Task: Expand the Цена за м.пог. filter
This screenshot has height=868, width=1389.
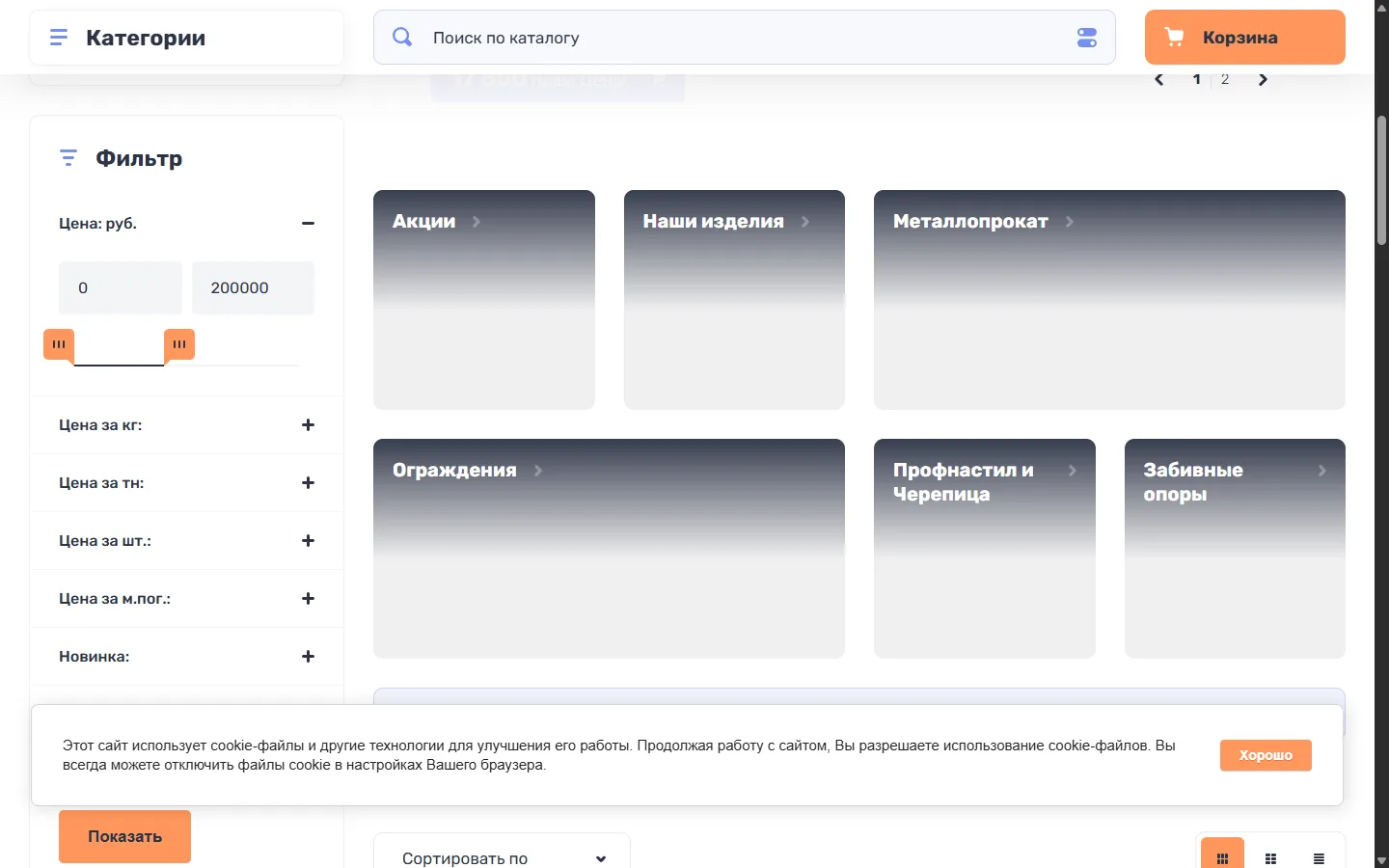Action: point(308,598)
